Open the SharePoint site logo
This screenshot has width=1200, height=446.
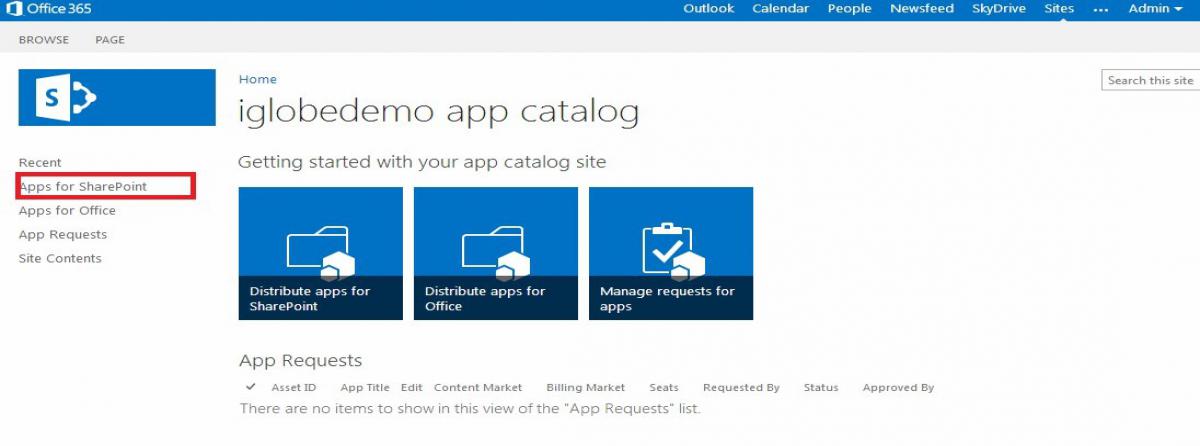117,97
